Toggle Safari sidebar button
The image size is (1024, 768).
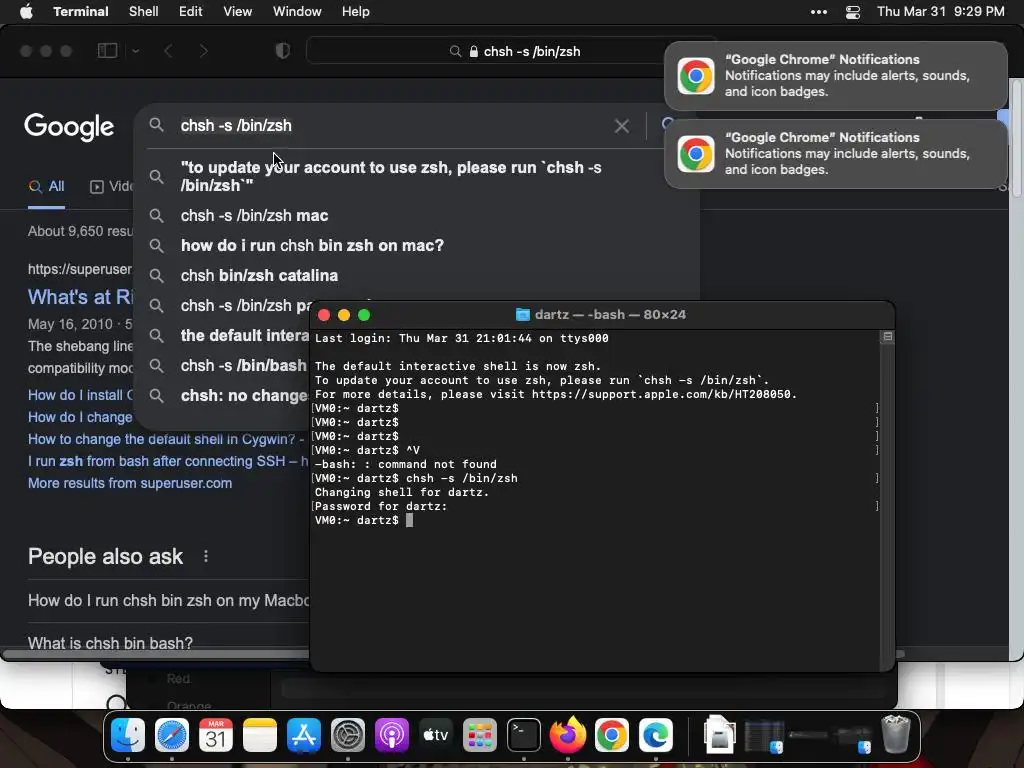click(x=107, y=51)
